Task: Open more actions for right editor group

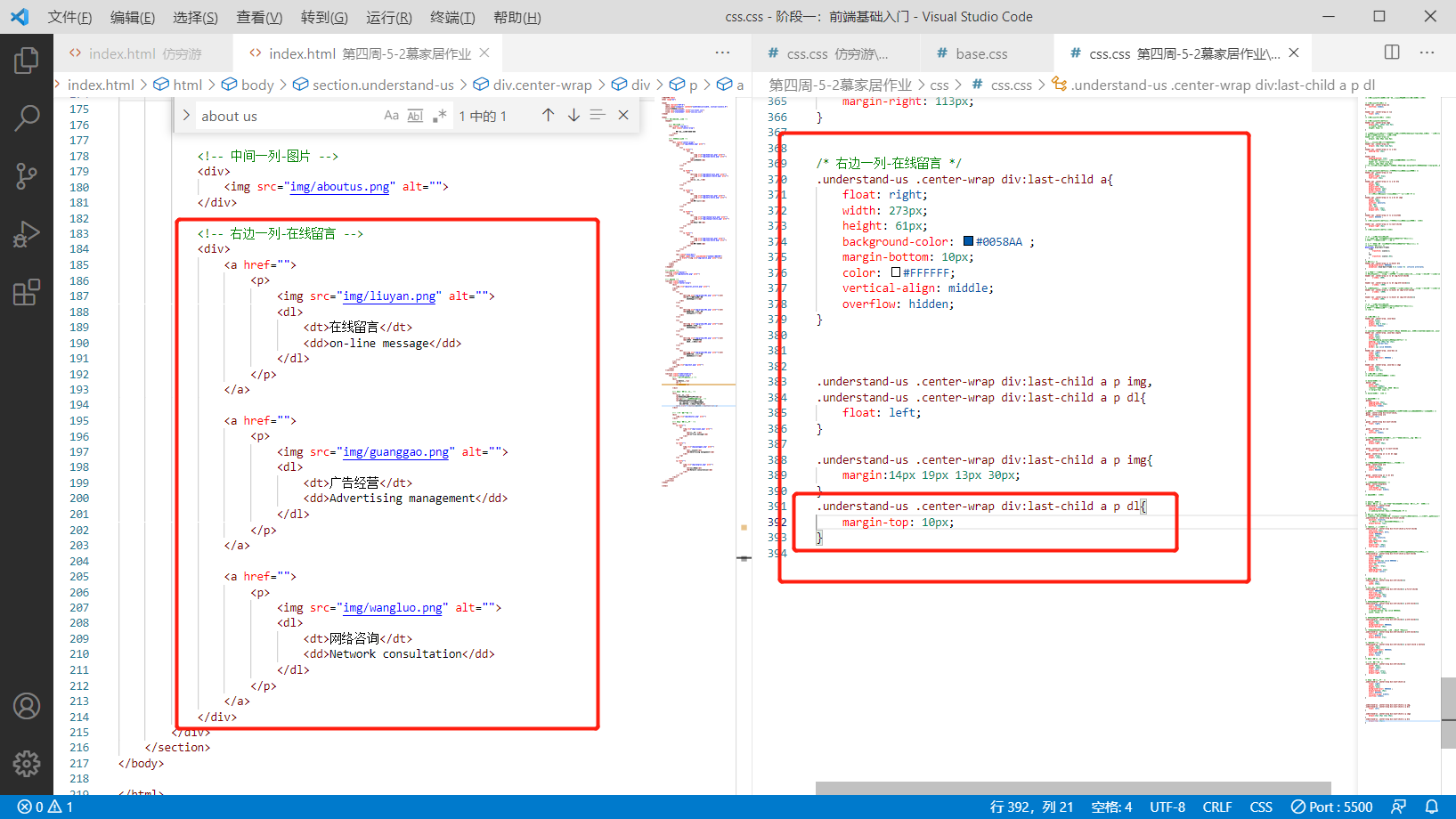Action: pos(1427,53)
